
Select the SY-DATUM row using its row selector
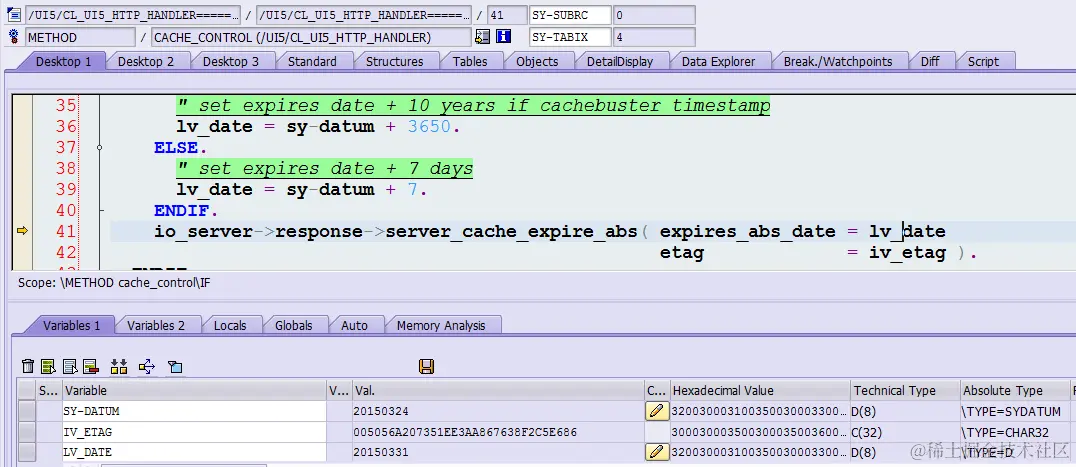tap(27, 411)
